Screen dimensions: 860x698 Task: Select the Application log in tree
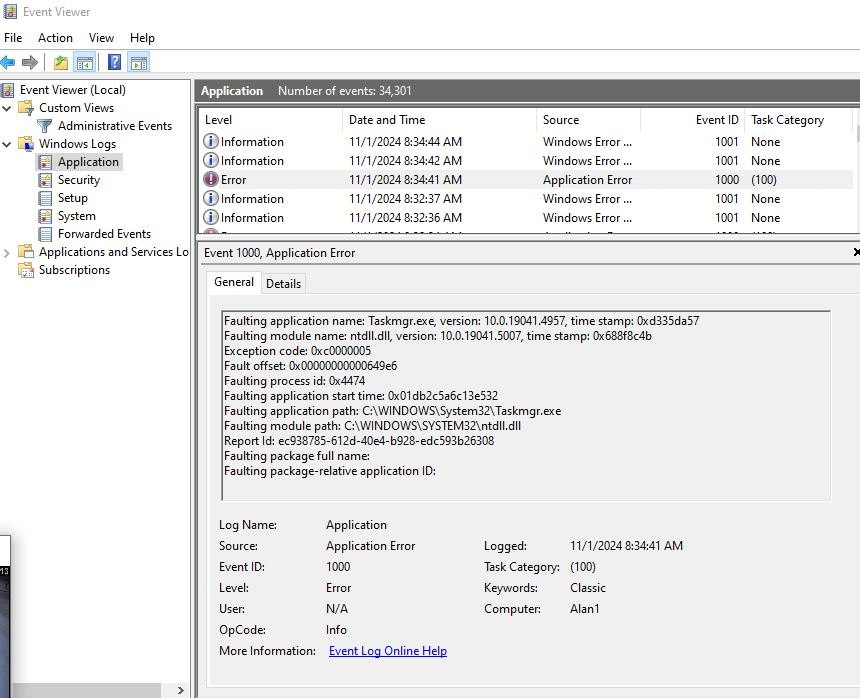(88, 162)
